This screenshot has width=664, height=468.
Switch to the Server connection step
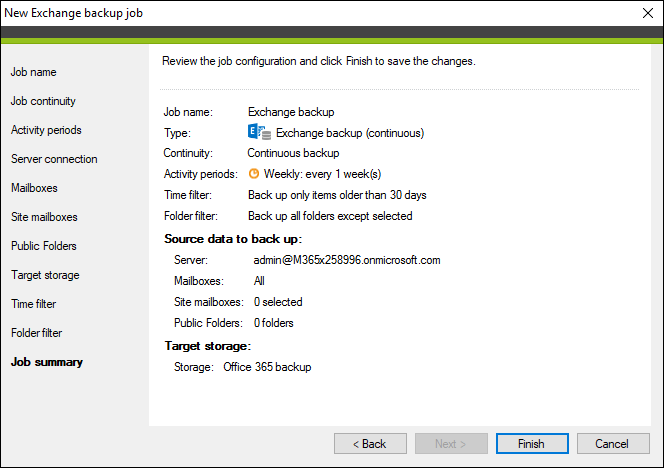[54, 159]
